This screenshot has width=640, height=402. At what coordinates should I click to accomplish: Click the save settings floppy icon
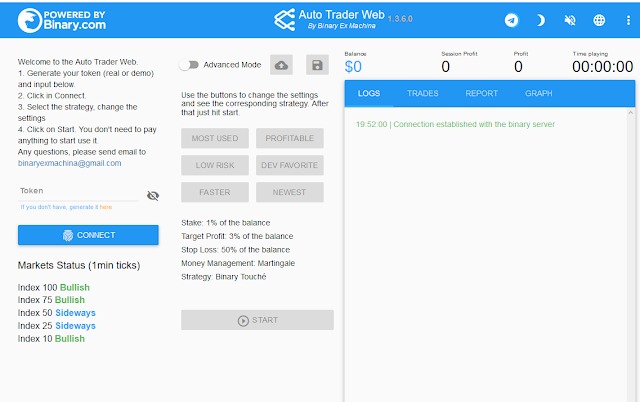tap(317, 65)
